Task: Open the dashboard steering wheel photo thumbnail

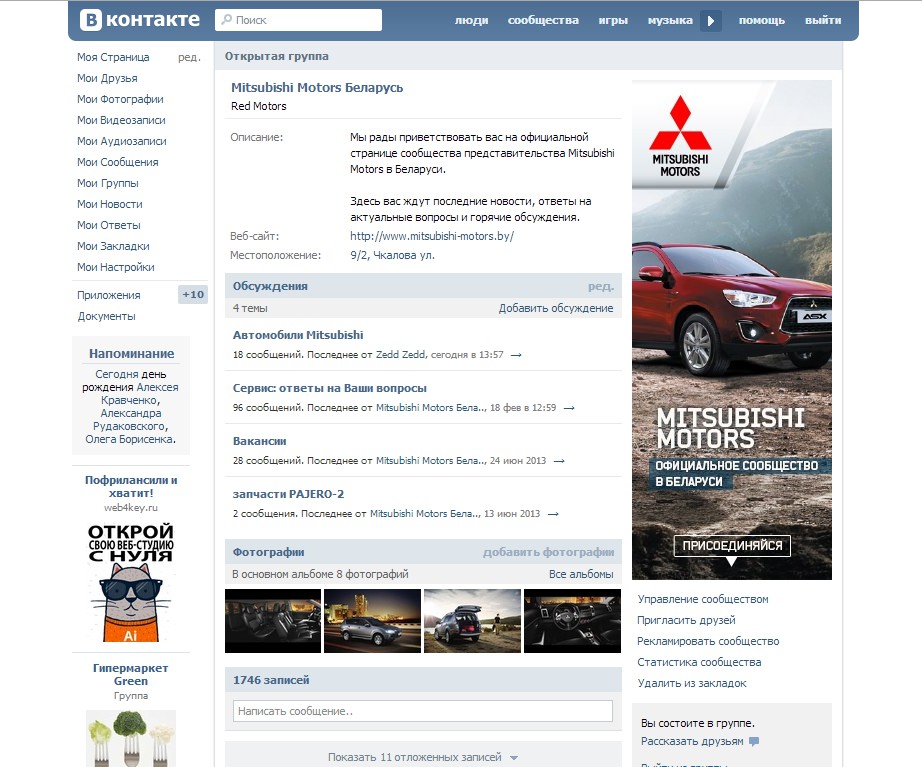Action: pyautogui.click(x=572, y=621)
